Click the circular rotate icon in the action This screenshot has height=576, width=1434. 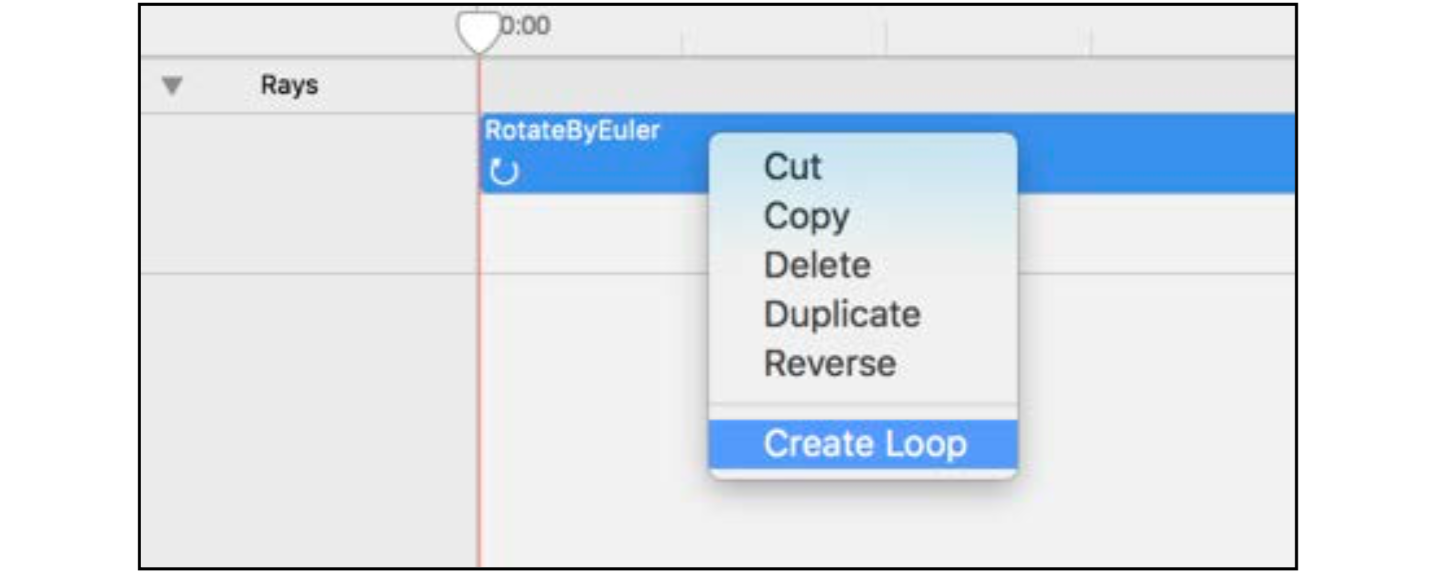(505, 172)
